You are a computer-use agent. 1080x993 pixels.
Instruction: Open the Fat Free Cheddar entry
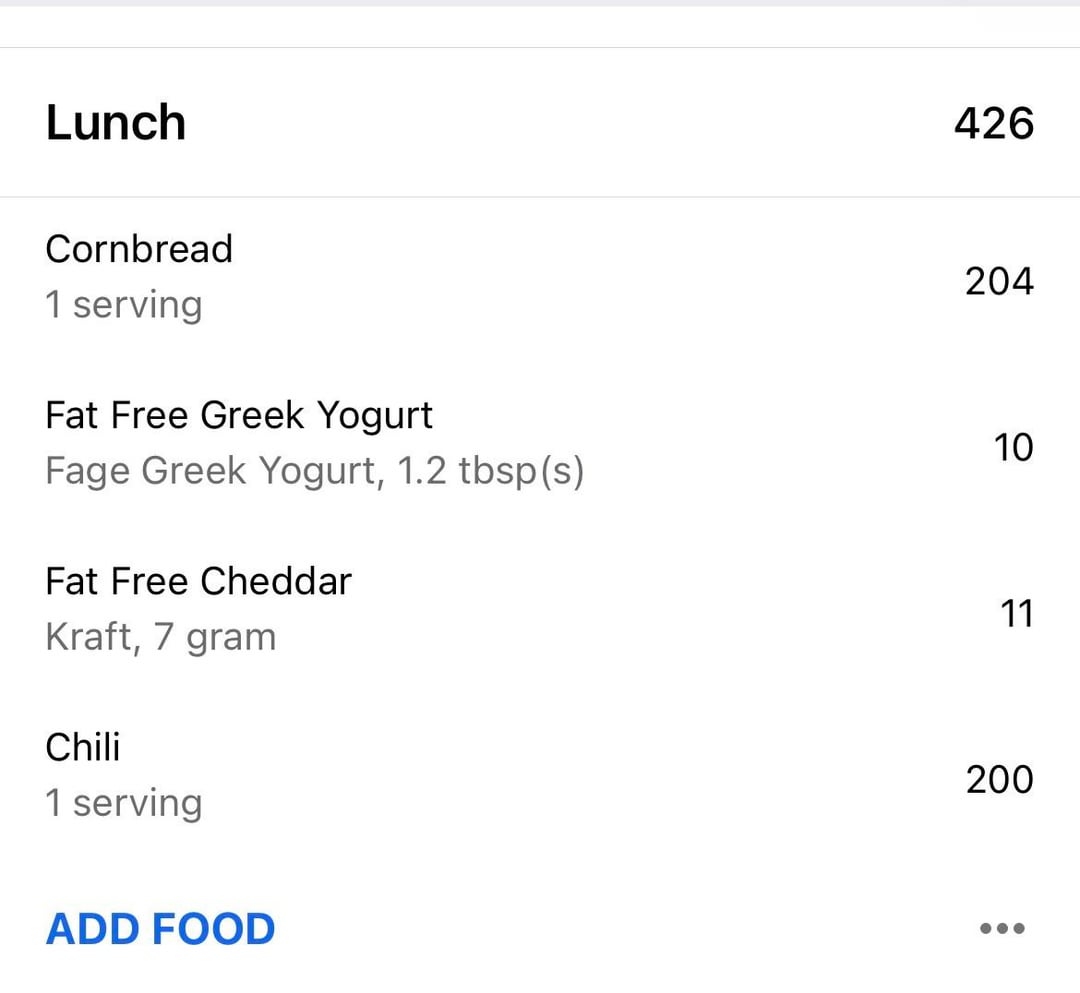click(x=198, y=581)
